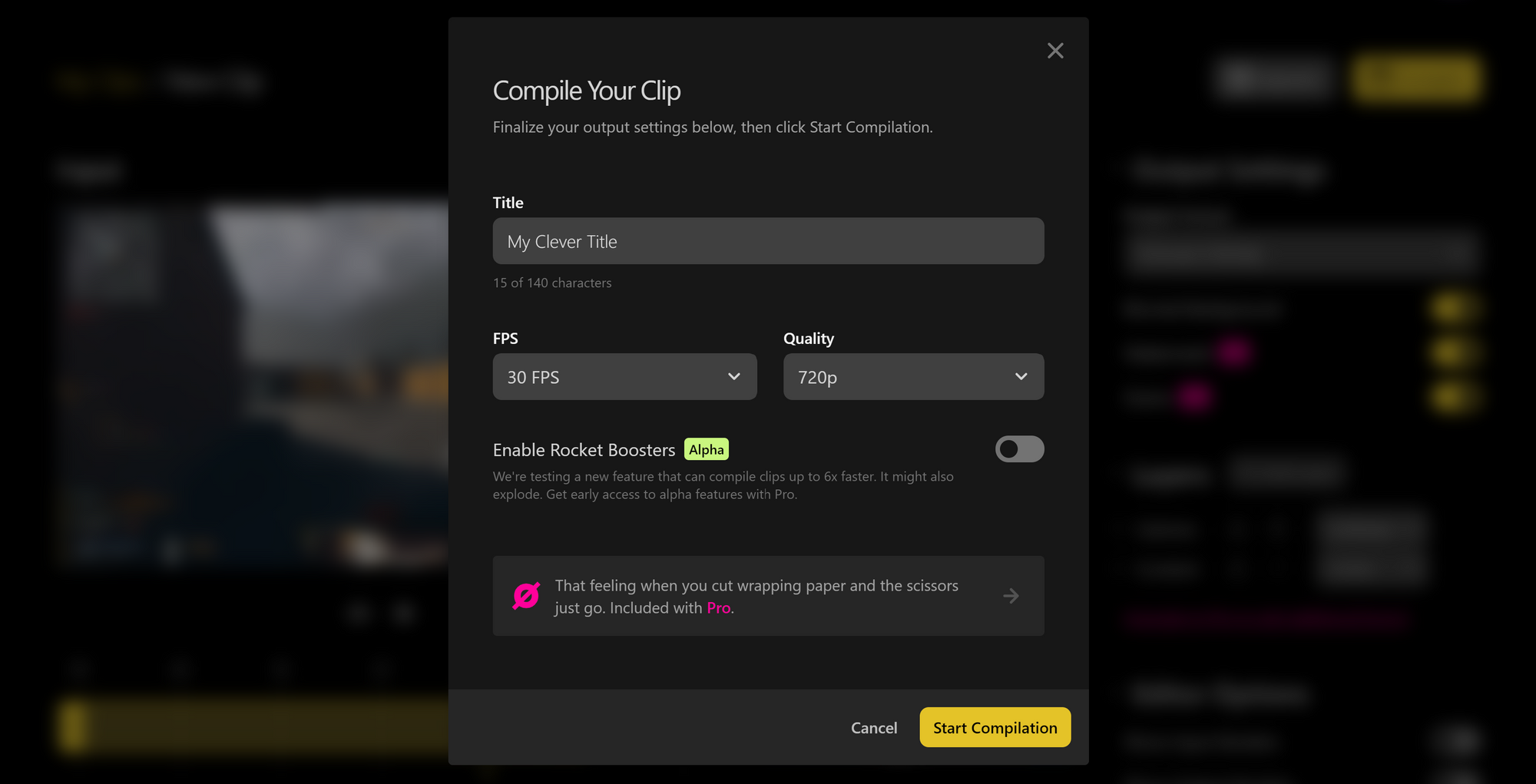
Task: Click the My Clever Title input field
Action: (x=768, y=241)
